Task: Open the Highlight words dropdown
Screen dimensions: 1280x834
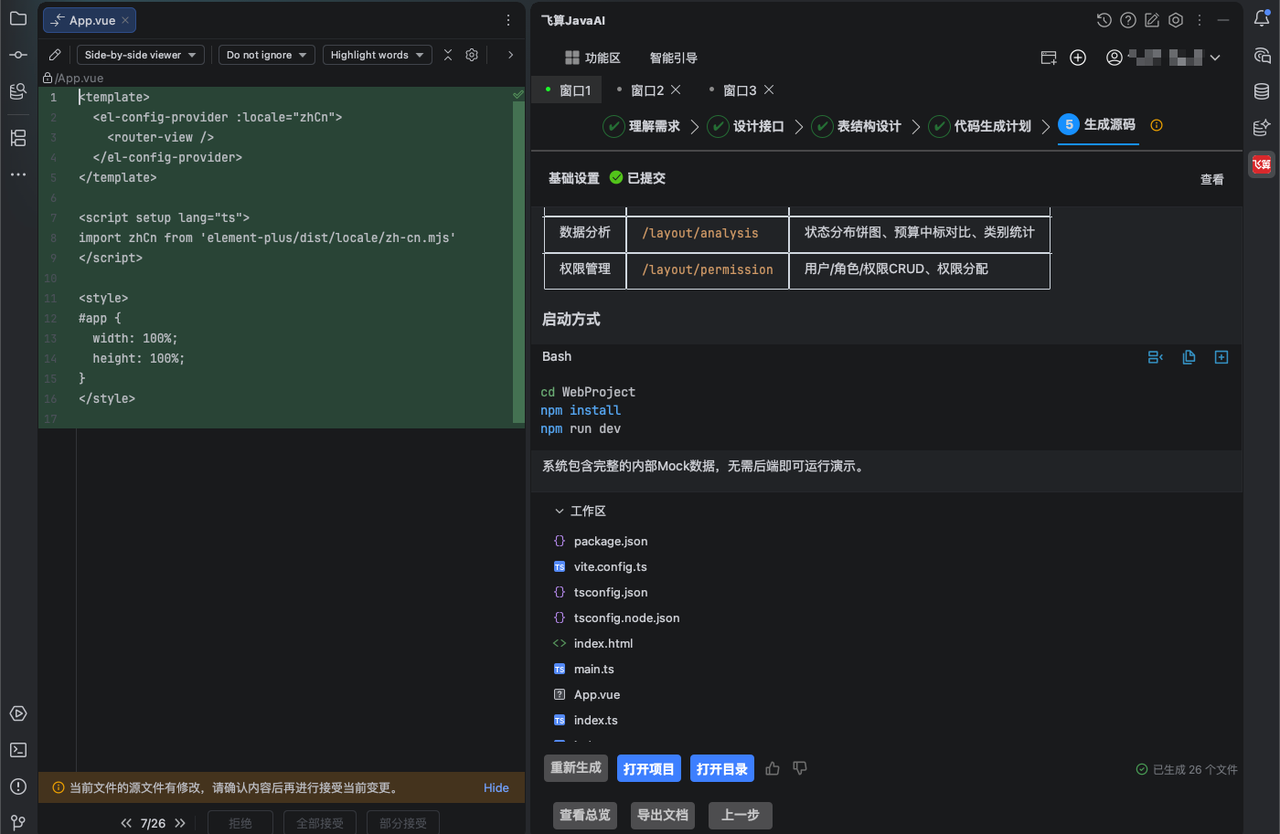Action: [x=377, y=55]
